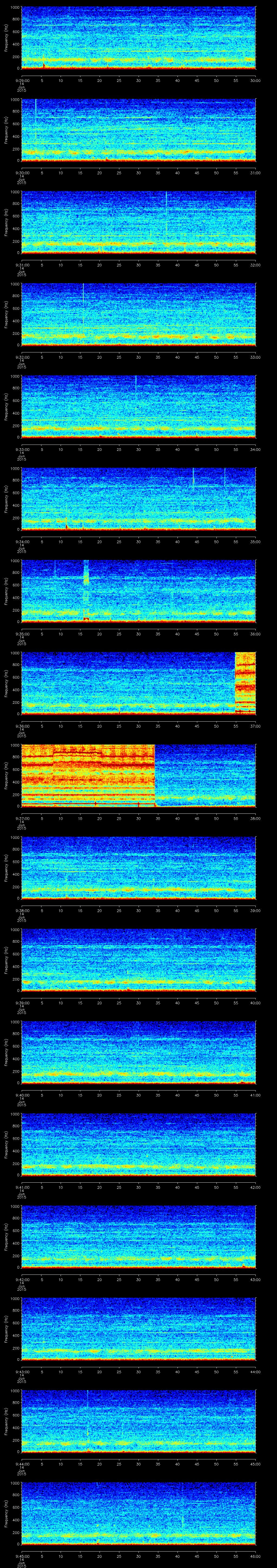Select the spectrogram panel starting at 9:42:00
This screenshot has height=1568, width=277.
click(138, 1237)
